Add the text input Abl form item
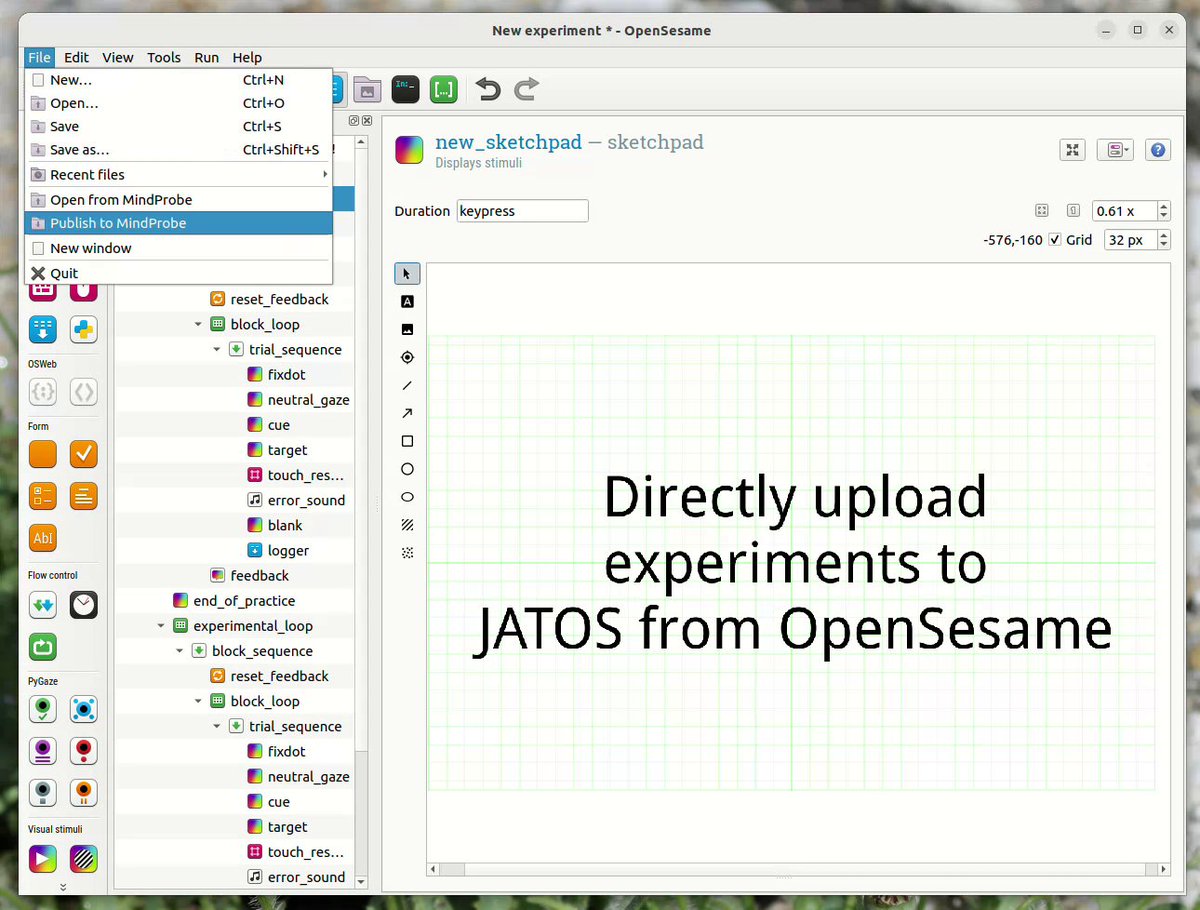The height and width of the screenshot is (910, 1200). tap(42, 538)
